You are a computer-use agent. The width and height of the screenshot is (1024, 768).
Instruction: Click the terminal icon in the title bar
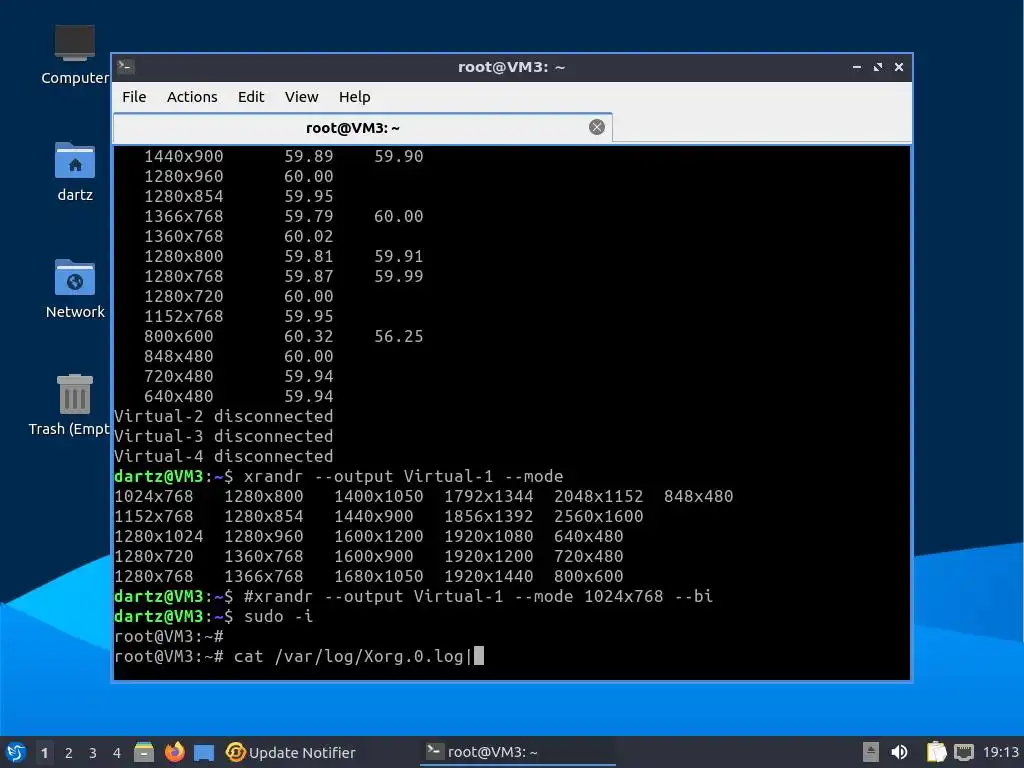pos(125,67)
